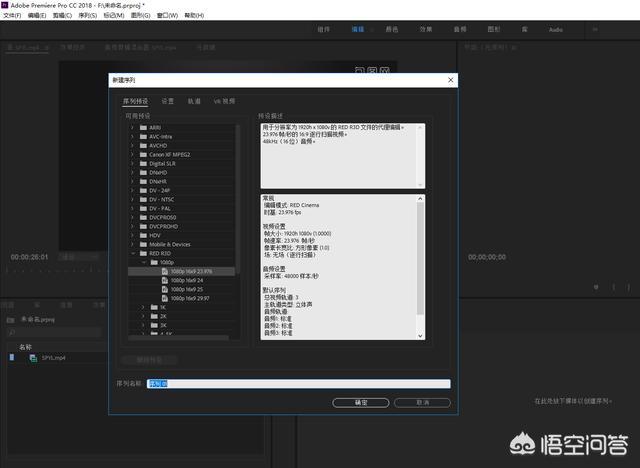Expand the DV - NTSC folder
640x468 pixels.
(x=132, y=200)
